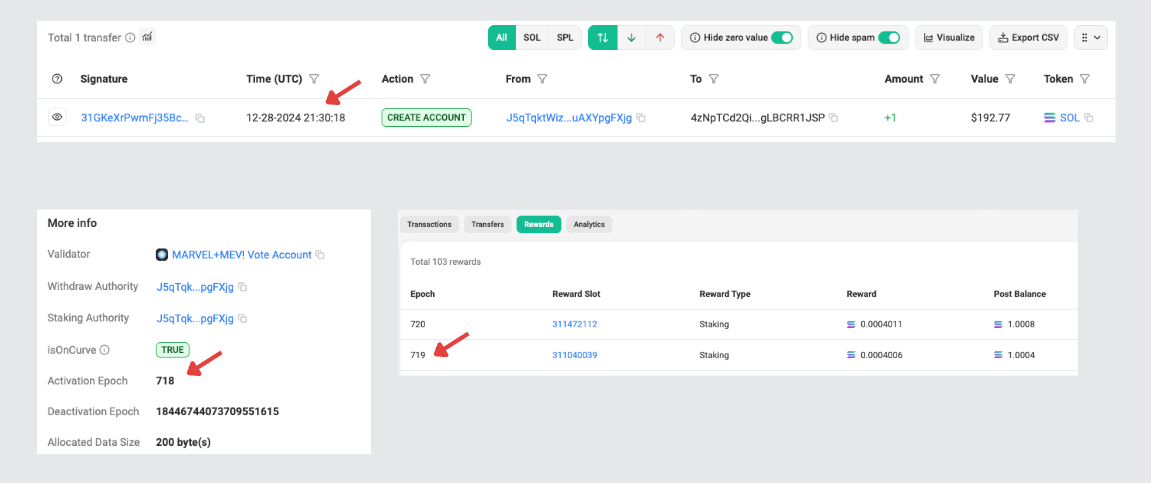Switch to the Rewards tab
This screenshot has height=483, width=1151.
[539, 225]
